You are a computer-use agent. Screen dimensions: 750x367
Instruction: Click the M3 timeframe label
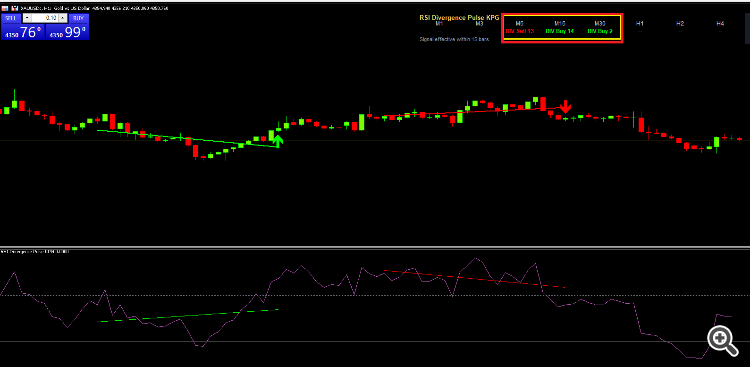(x=479, y=23)
